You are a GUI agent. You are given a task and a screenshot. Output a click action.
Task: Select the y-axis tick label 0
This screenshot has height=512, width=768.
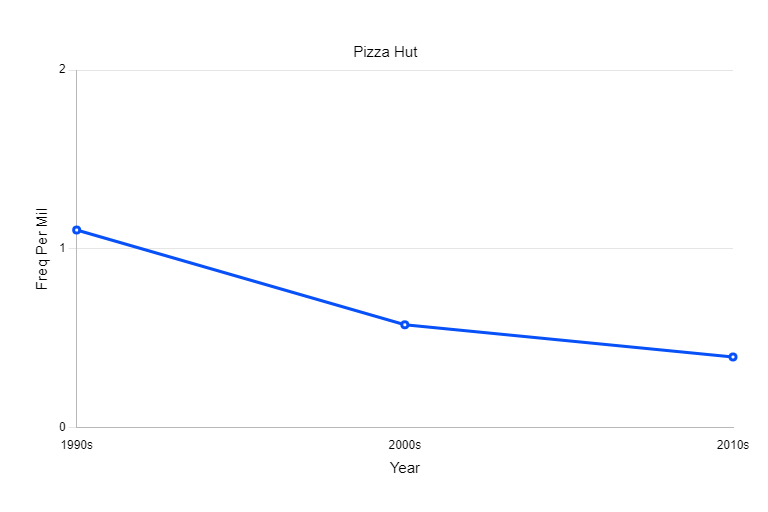(x=62, y=427)
